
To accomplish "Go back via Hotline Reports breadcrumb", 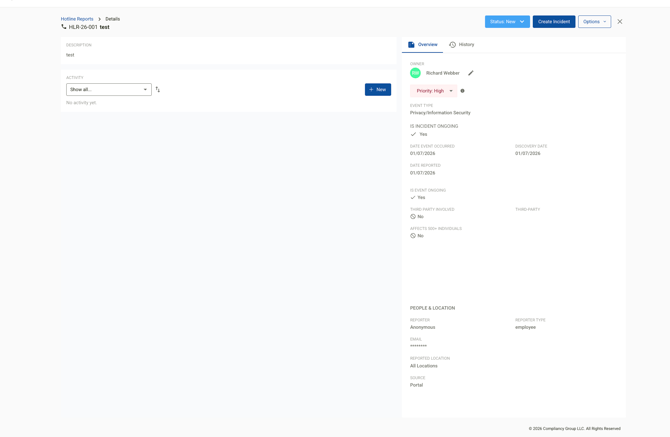I will [77, 19].
